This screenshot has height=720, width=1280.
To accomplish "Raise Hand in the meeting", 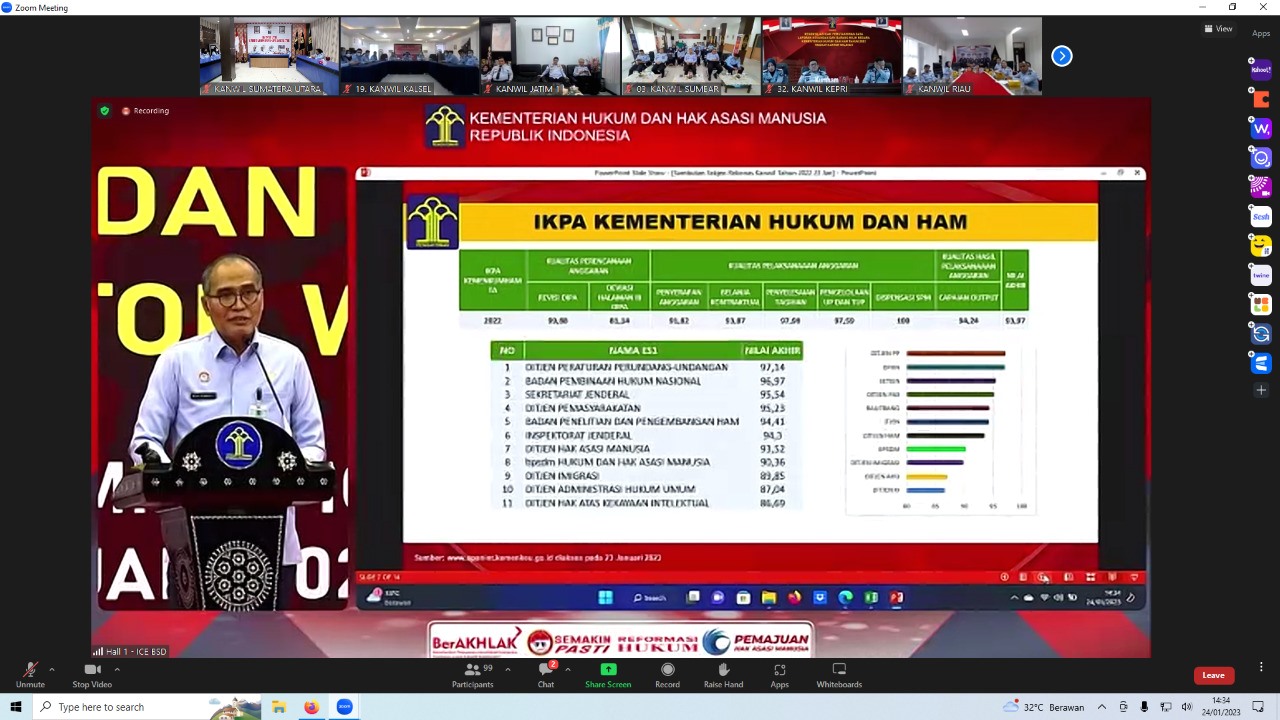I will 723,670.
